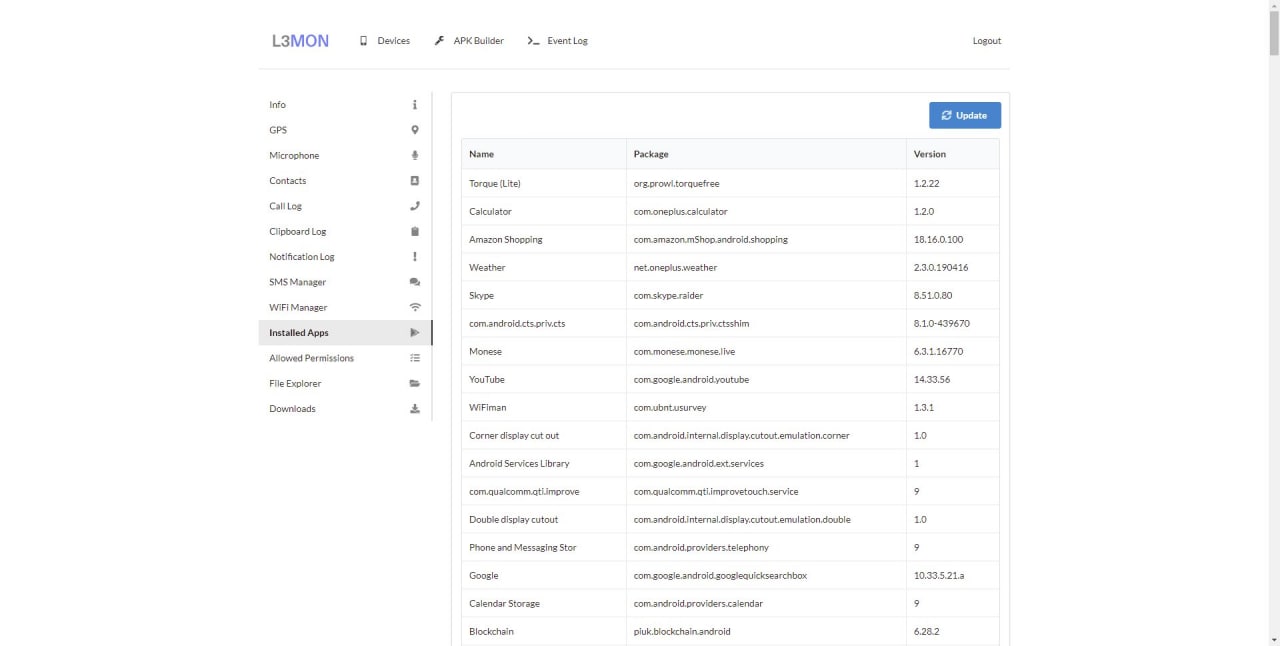This screenshot has height=646, width=1280.
Task: Open the Notification Log section
Action: coord(302,257)
